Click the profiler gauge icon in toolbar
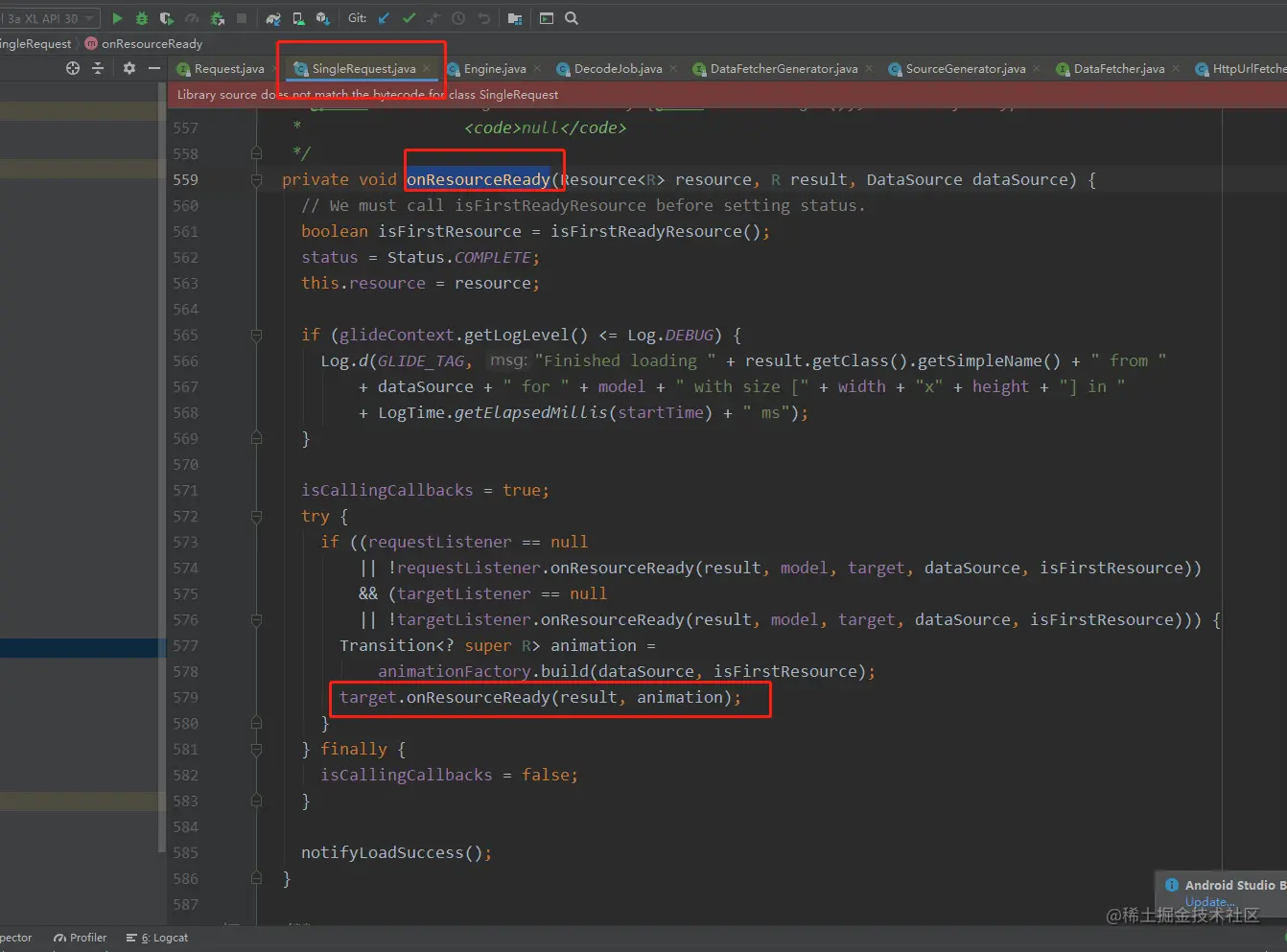The height and width of the screenshot is (952, 1287). pos(192,18)
